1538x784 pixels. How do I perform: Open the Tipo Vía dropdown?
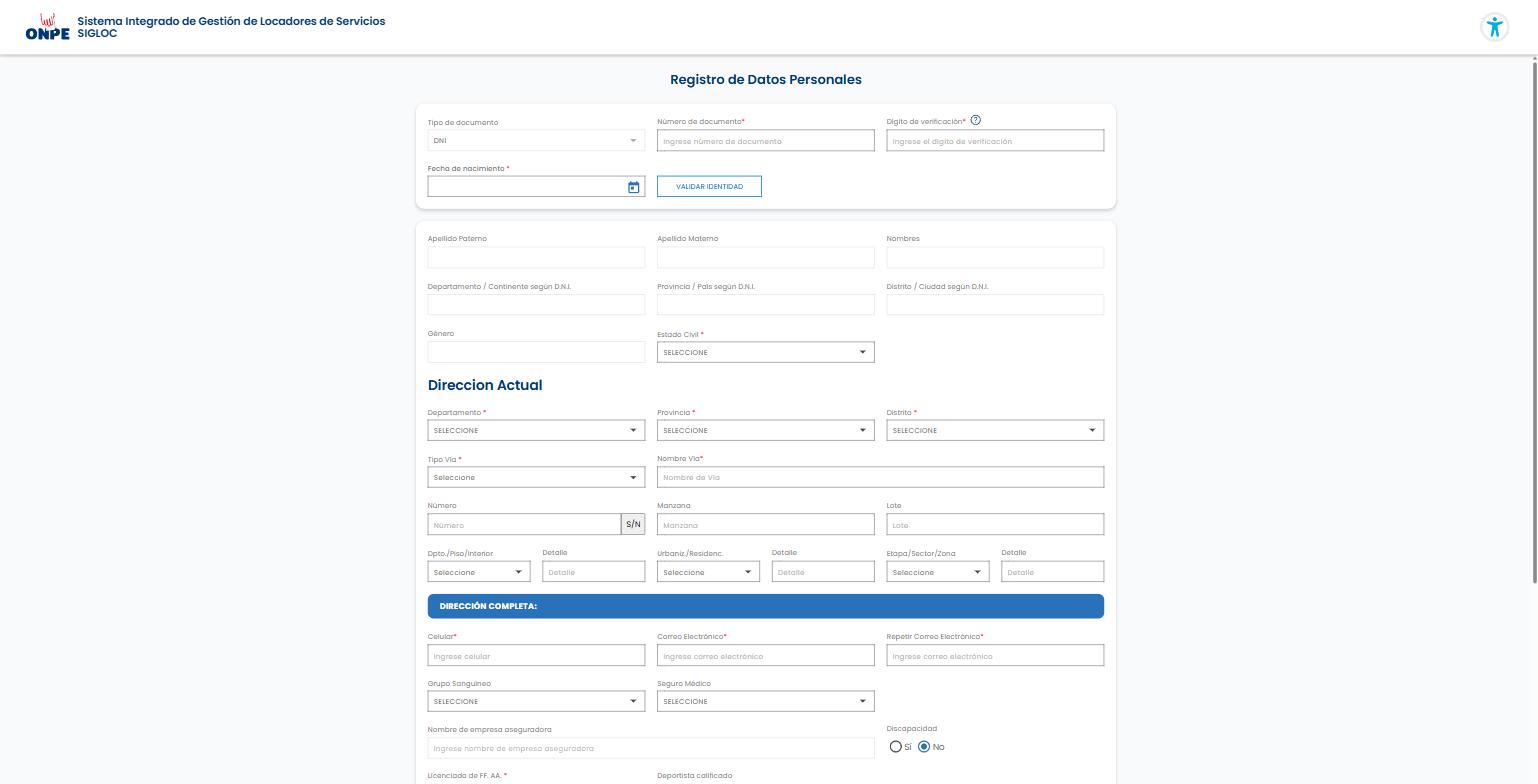pos(536,477)
